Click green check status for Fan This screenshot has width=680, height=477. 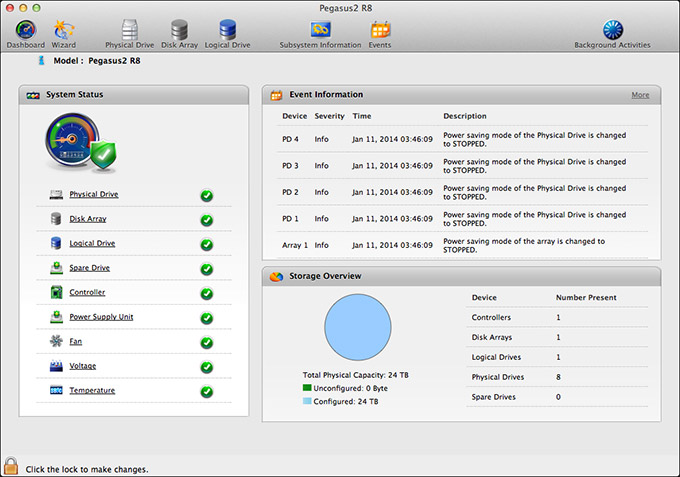click(x=207, y=343)
